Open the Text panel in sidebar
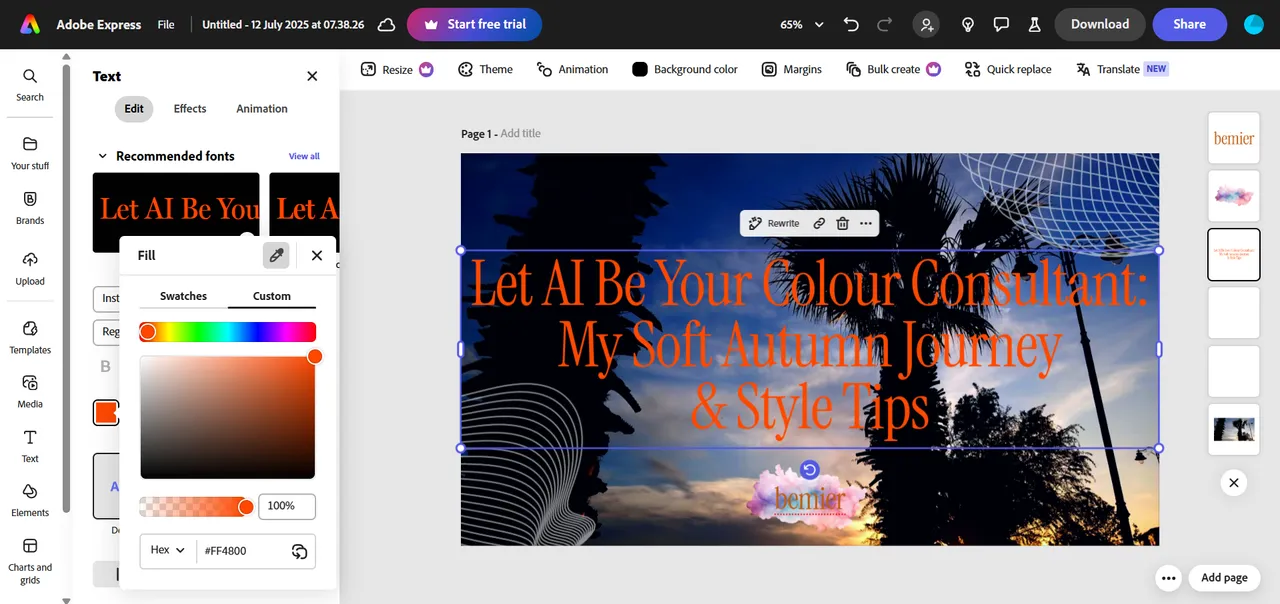The image size is (1280, 604). (x=30, y=446)
